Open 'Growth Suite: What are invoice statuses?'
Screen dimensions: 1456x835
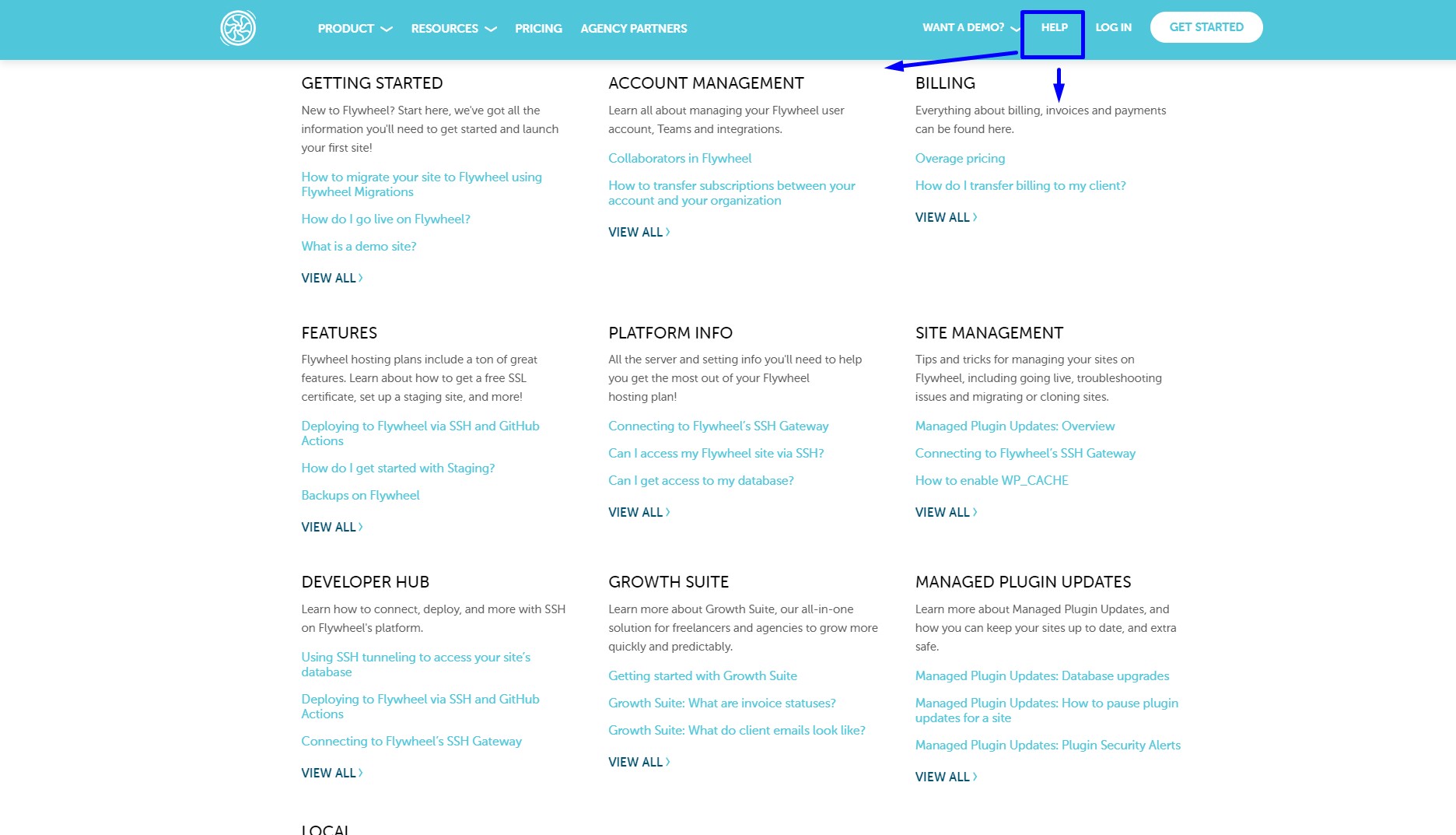[x=722, y=703]
